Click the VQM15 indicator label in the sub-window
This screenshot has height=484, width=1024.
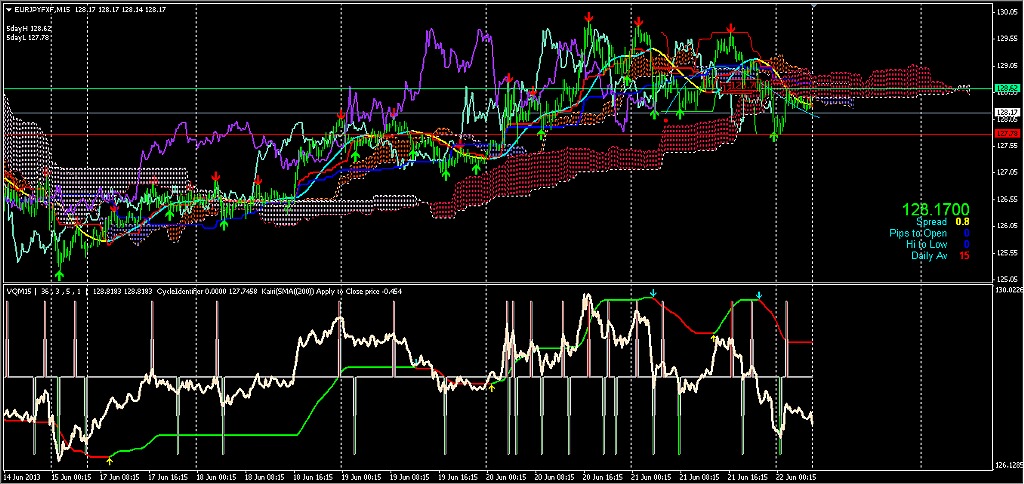pyautogui.click(x=18, y=291)
